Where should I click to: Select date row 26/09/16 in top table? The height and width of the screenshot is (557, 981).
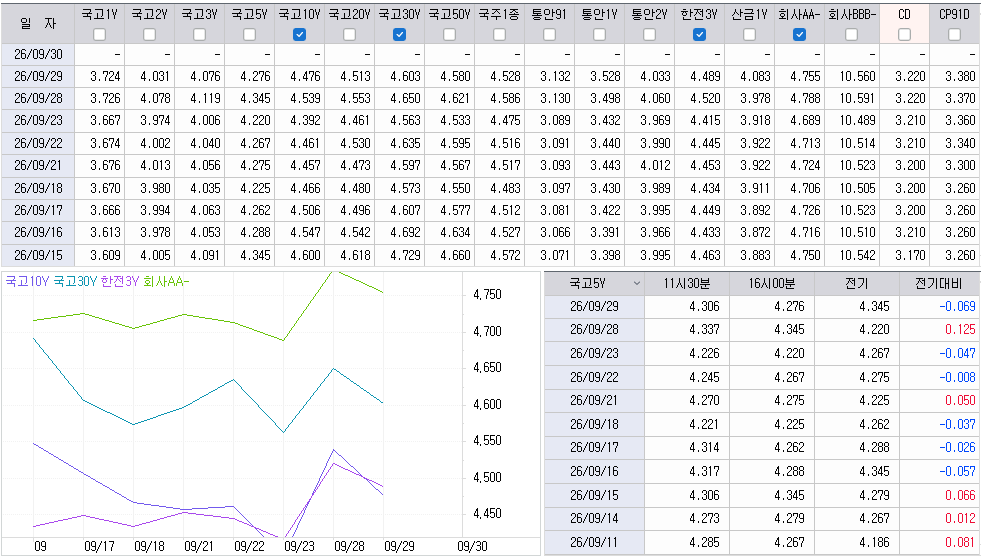(x=38, y=232)
